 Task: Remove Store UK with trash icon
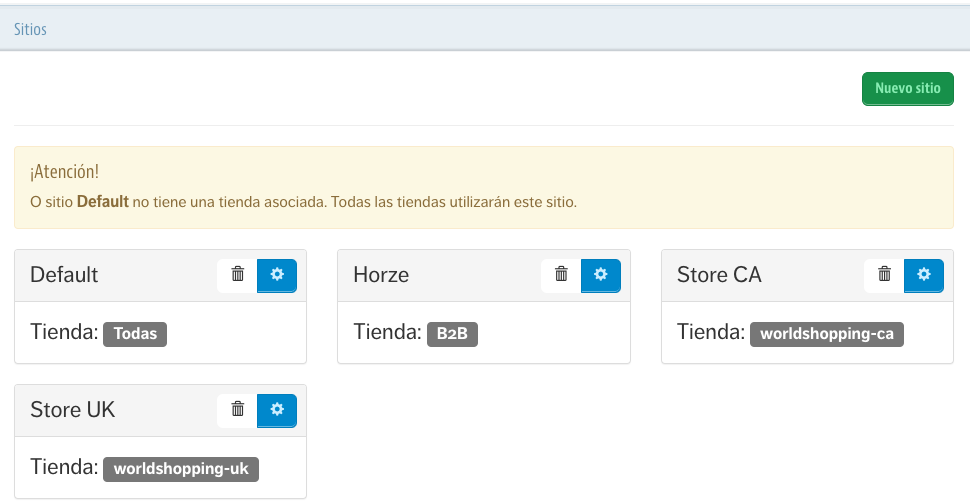coord(237,409)
